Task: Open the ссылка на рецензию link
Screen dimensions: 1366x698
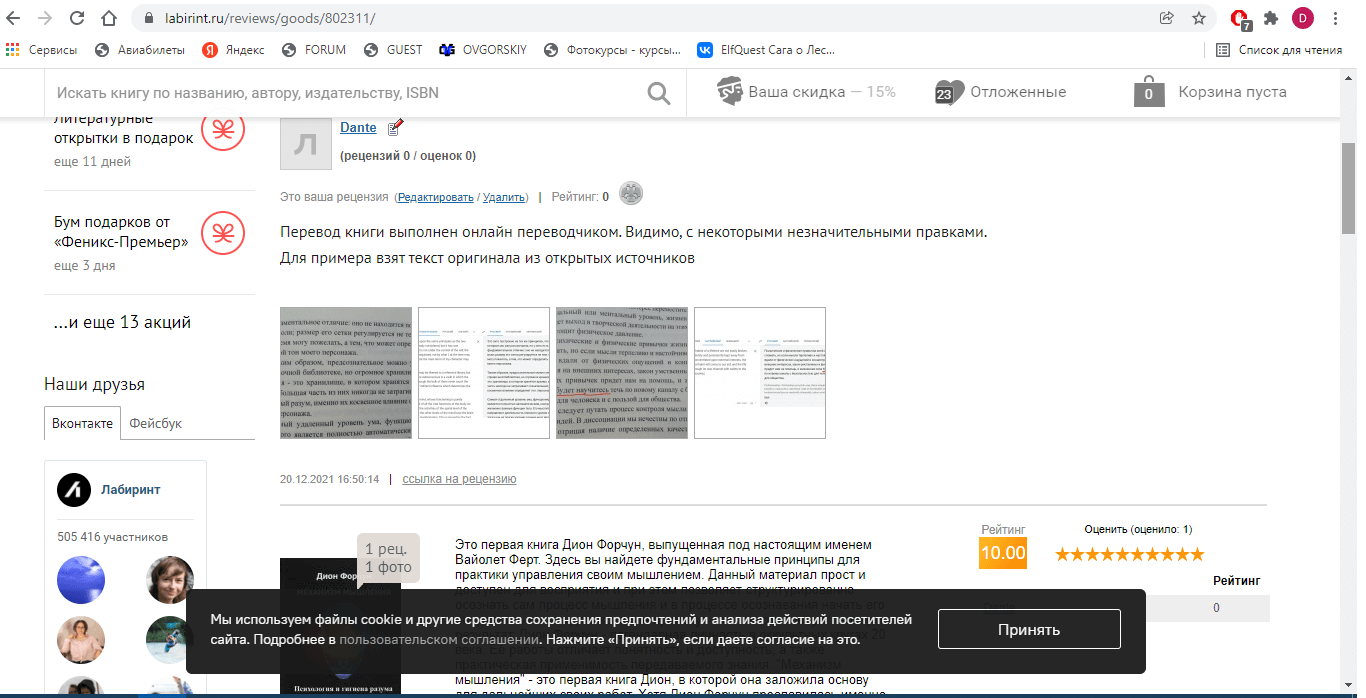Action: [459, 479]
